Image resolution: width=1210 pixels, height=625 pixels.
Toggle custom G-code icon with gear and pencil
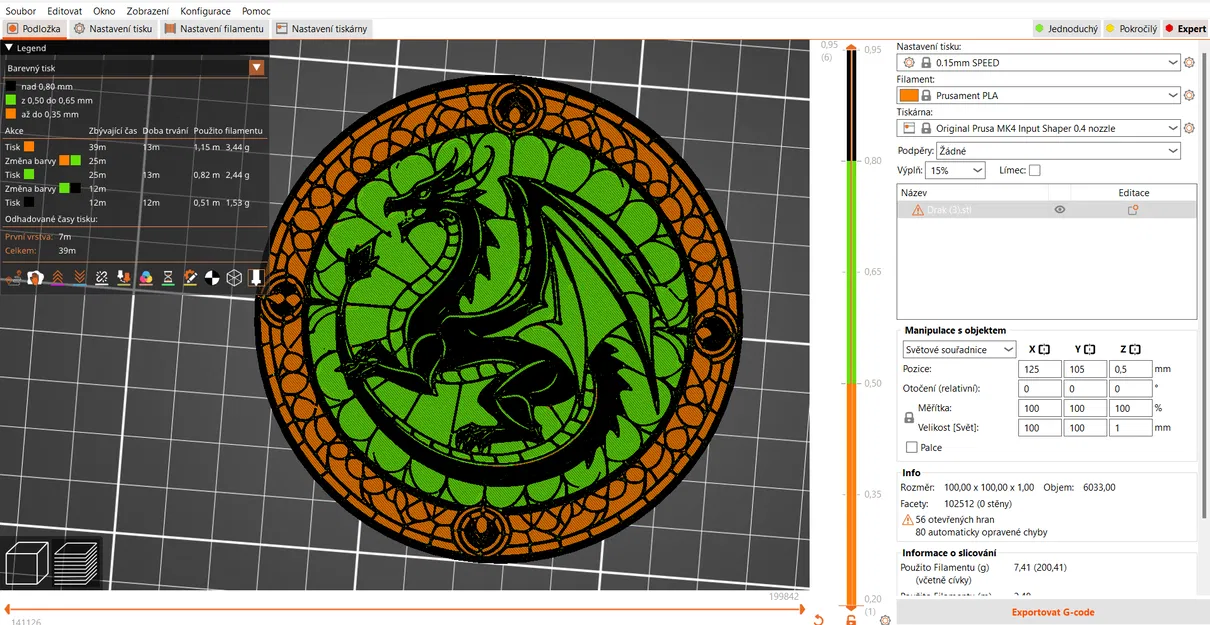190,277
